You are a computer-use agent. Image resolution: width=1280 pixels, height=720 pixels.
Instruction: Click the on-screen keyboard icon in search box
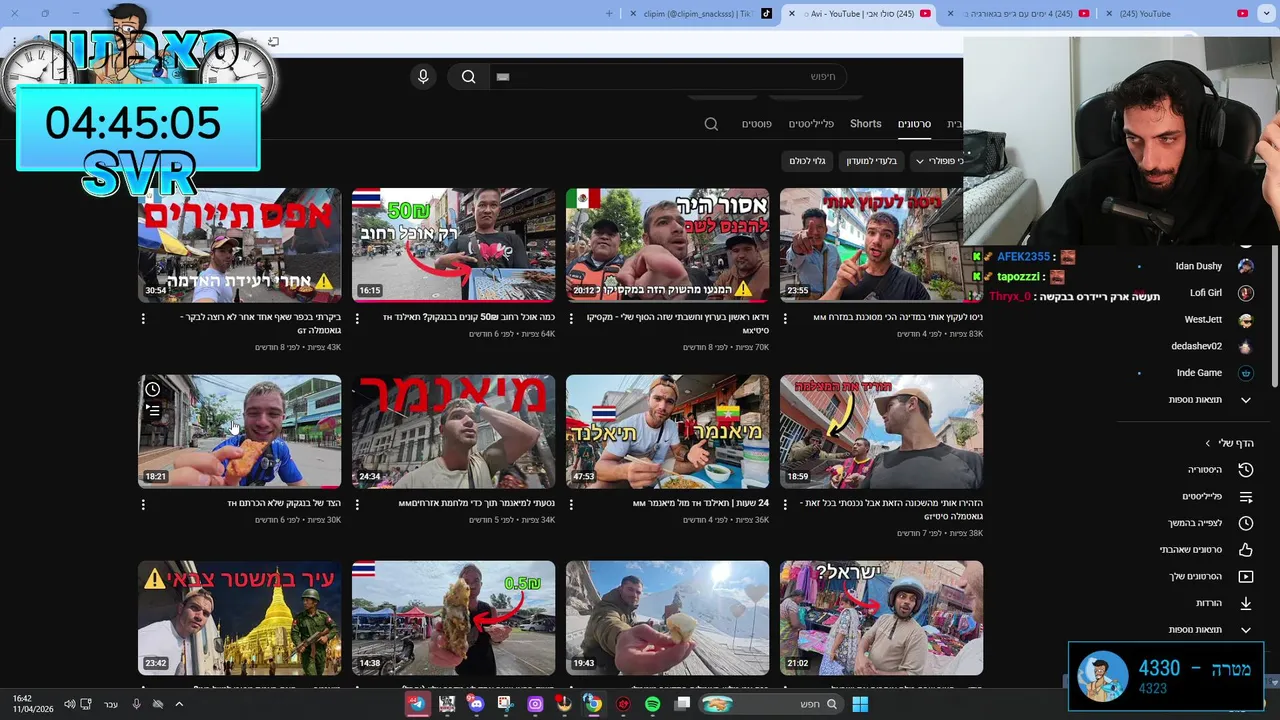point(503,77)
